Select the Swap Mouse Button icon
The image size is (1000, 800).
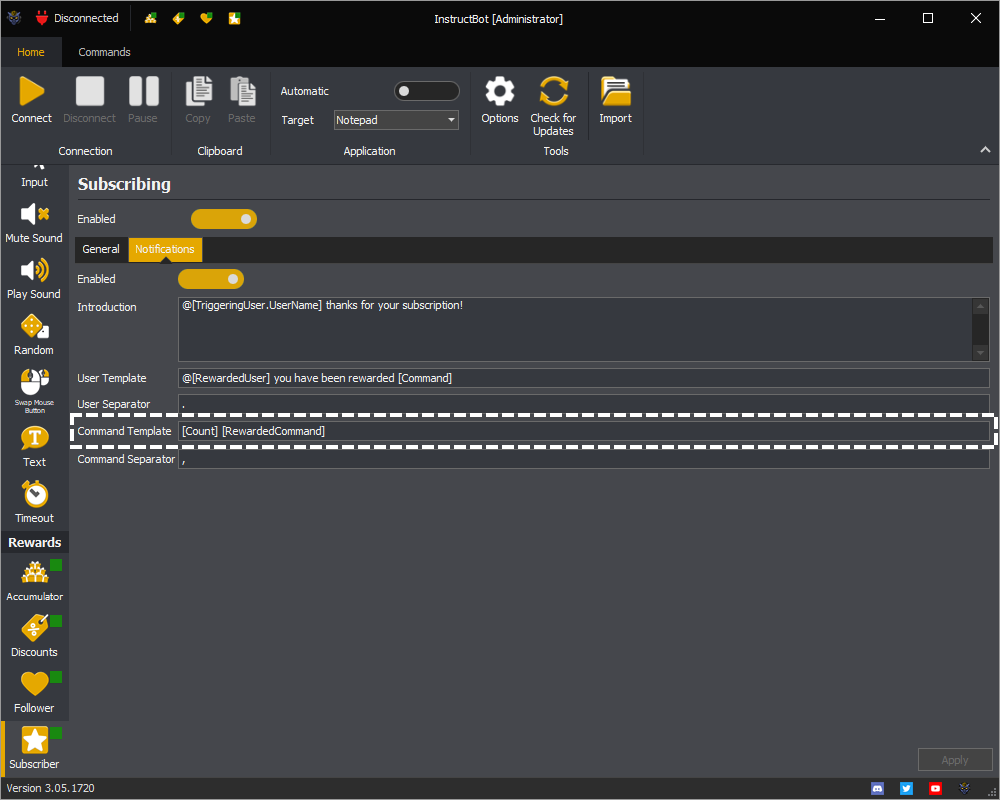click(34, 382)
